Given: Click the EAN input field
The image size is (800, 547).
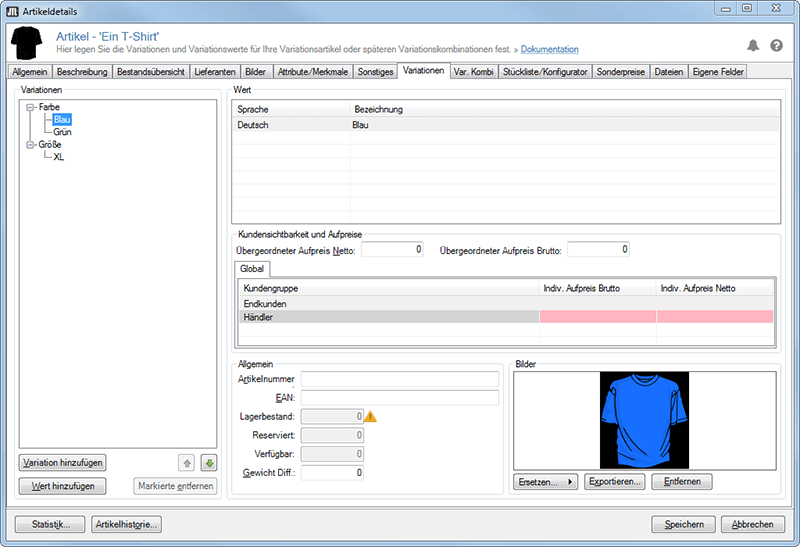Looking at the screenshot, I should click(x=399, y=398).
